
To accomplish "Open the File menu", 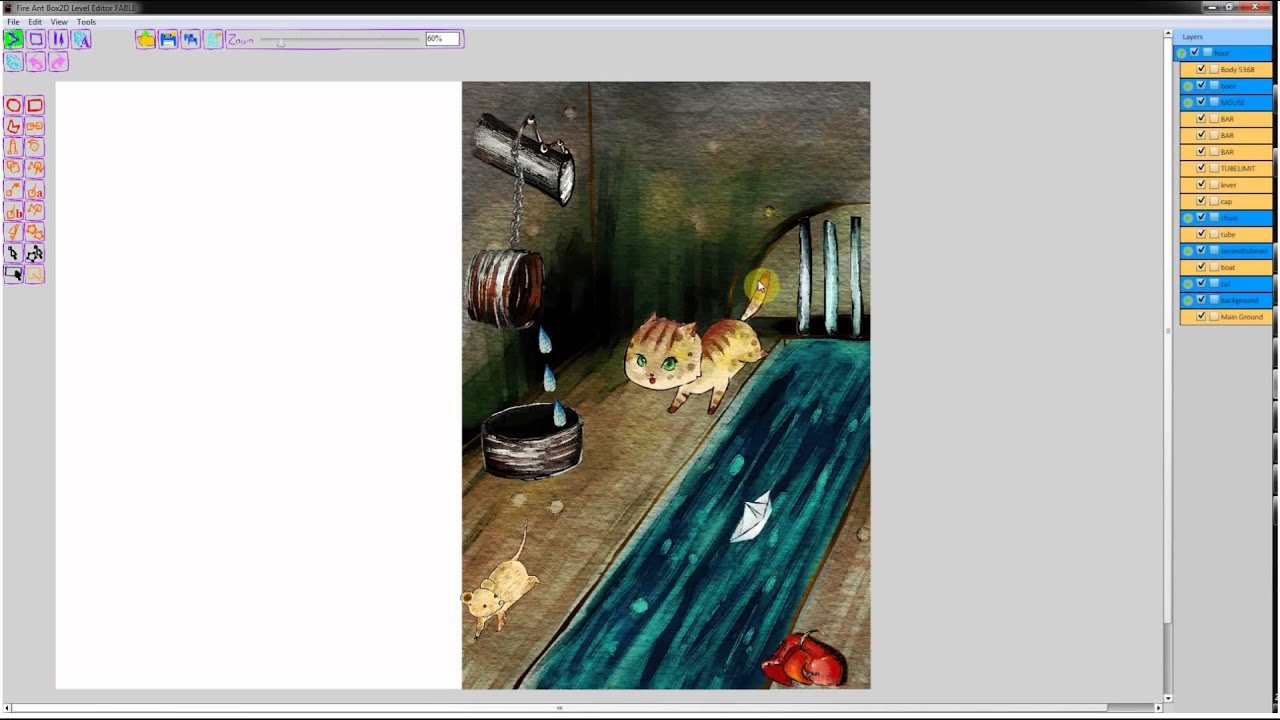I will [13, 21].
